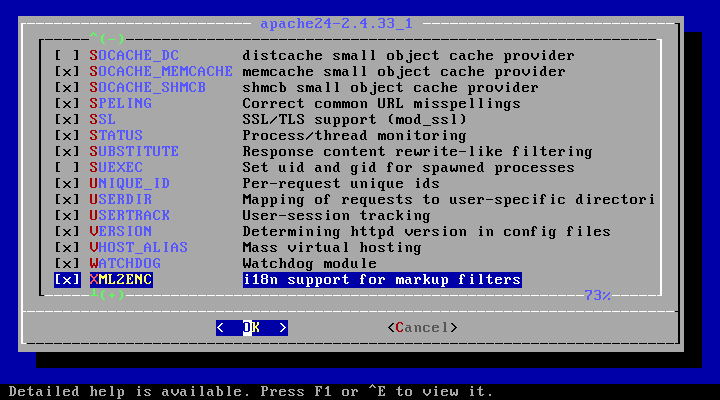
Task: Click 'Mass virtual hosting' description
Action: click(332, 248)
